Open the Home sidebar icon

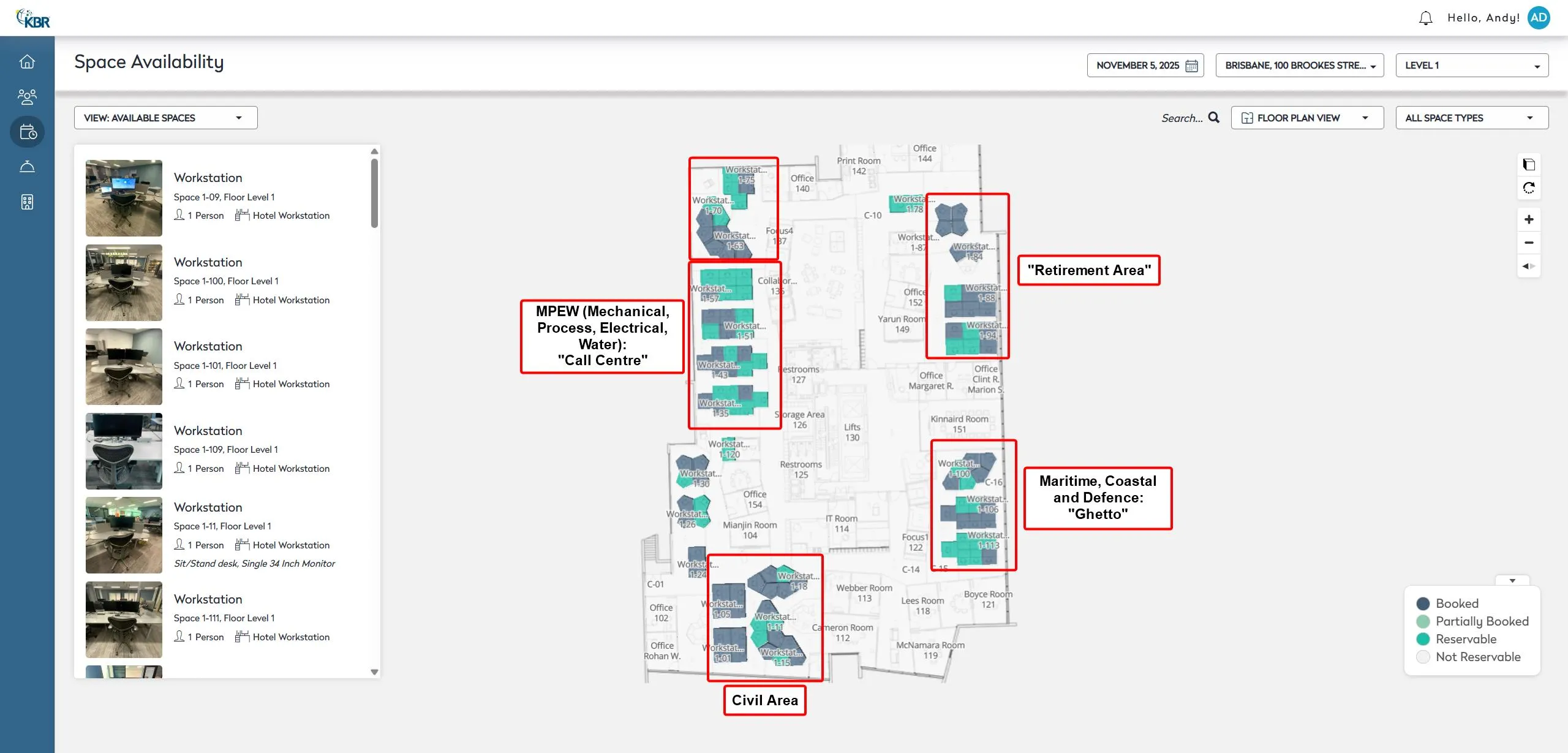(27, 62)
